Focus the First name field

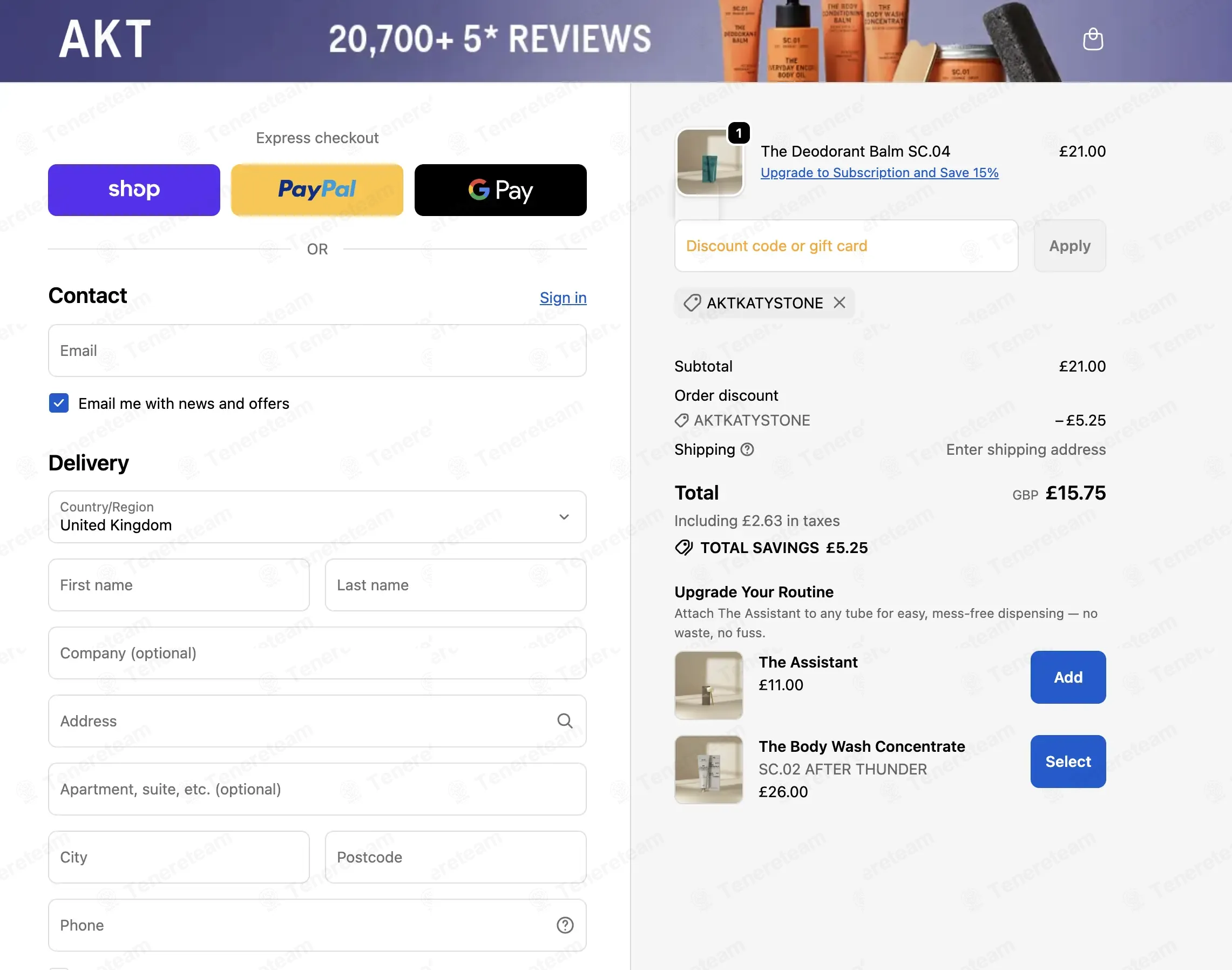click(x=179, y=585)
